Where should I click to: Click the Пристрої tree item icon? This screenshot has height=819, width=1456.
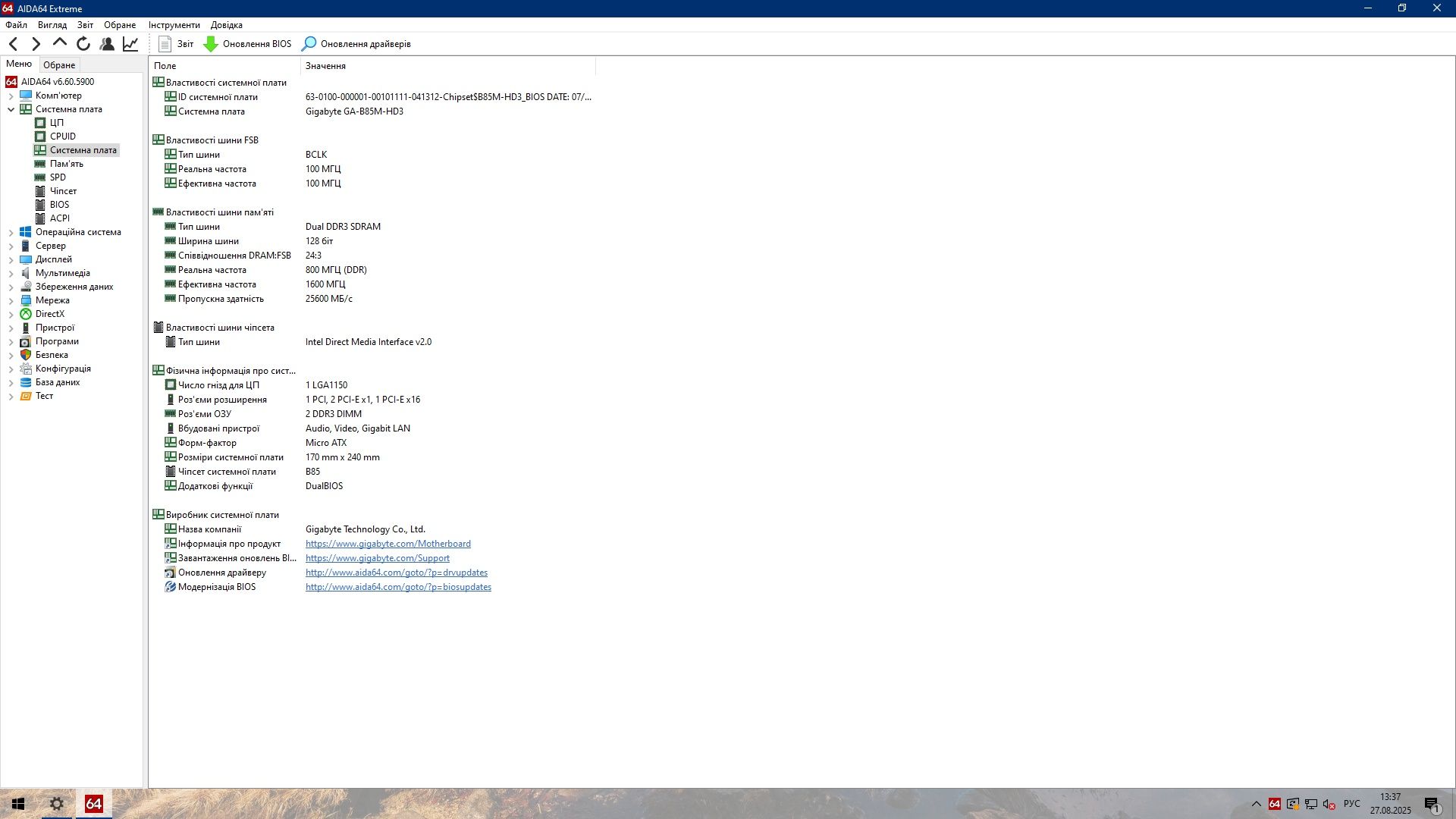click(x=26, y=328)
